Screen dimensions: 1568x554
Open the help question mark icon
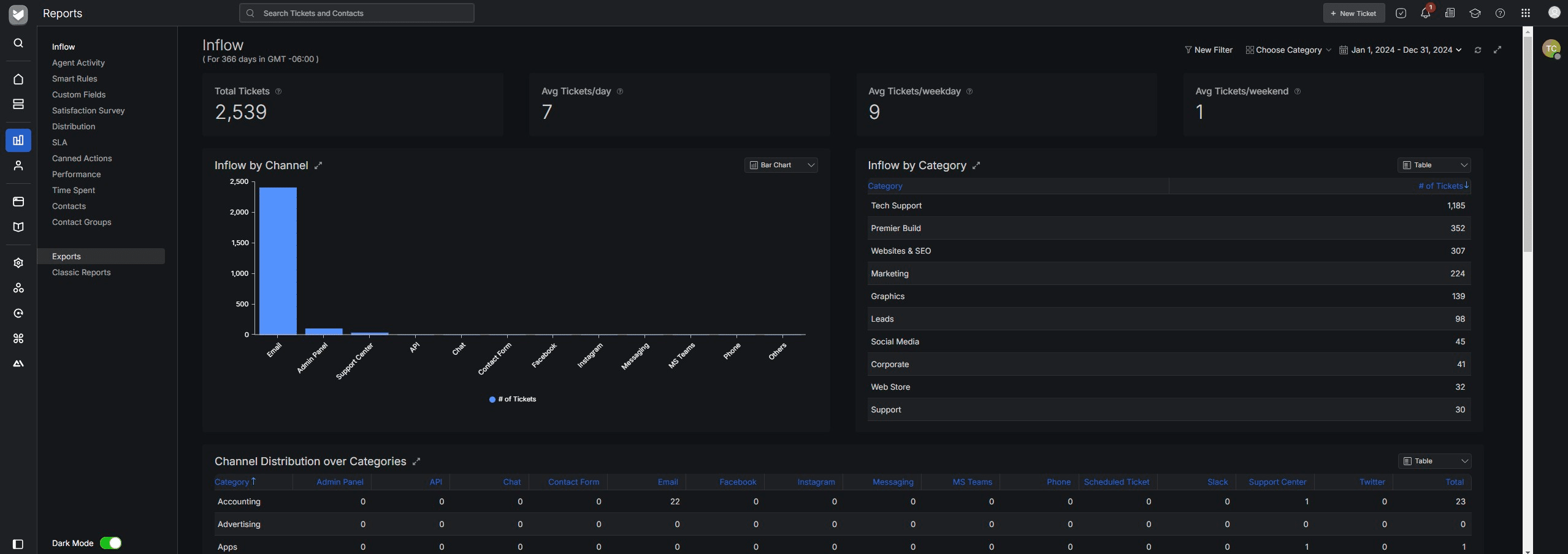tap(1500, 13)
